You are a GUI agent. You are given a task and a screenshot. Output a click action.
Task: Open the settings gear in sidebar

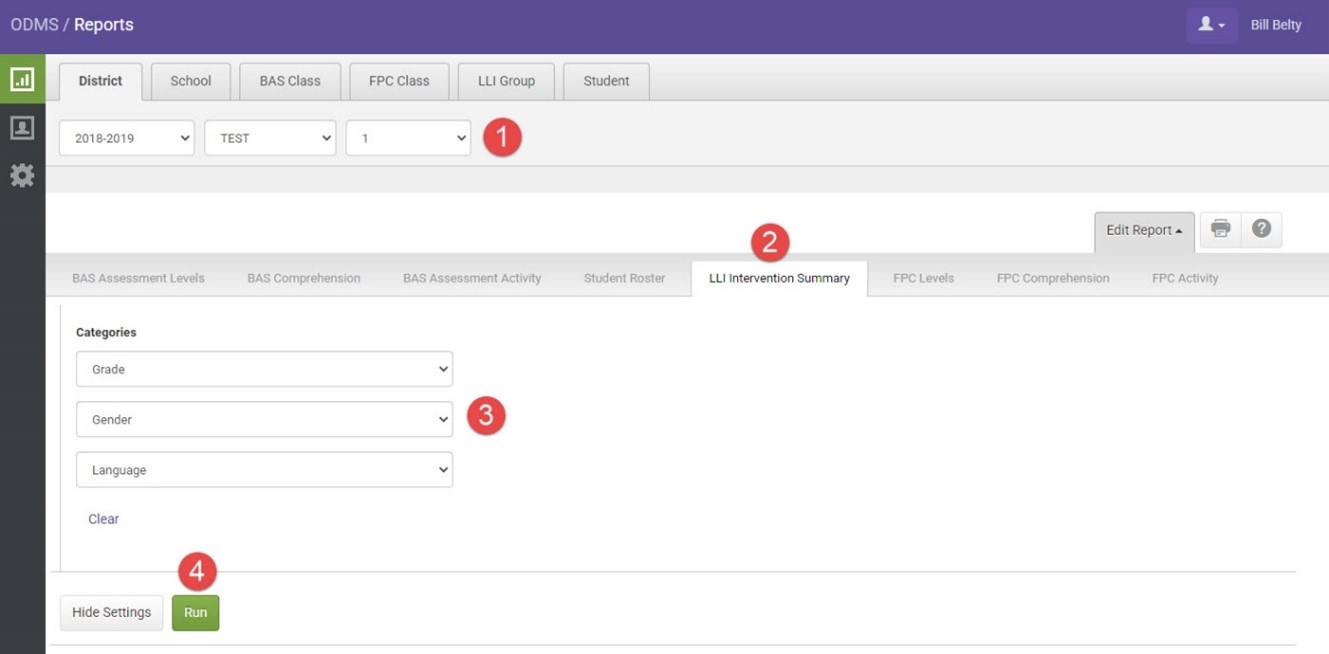click(22, 176)
